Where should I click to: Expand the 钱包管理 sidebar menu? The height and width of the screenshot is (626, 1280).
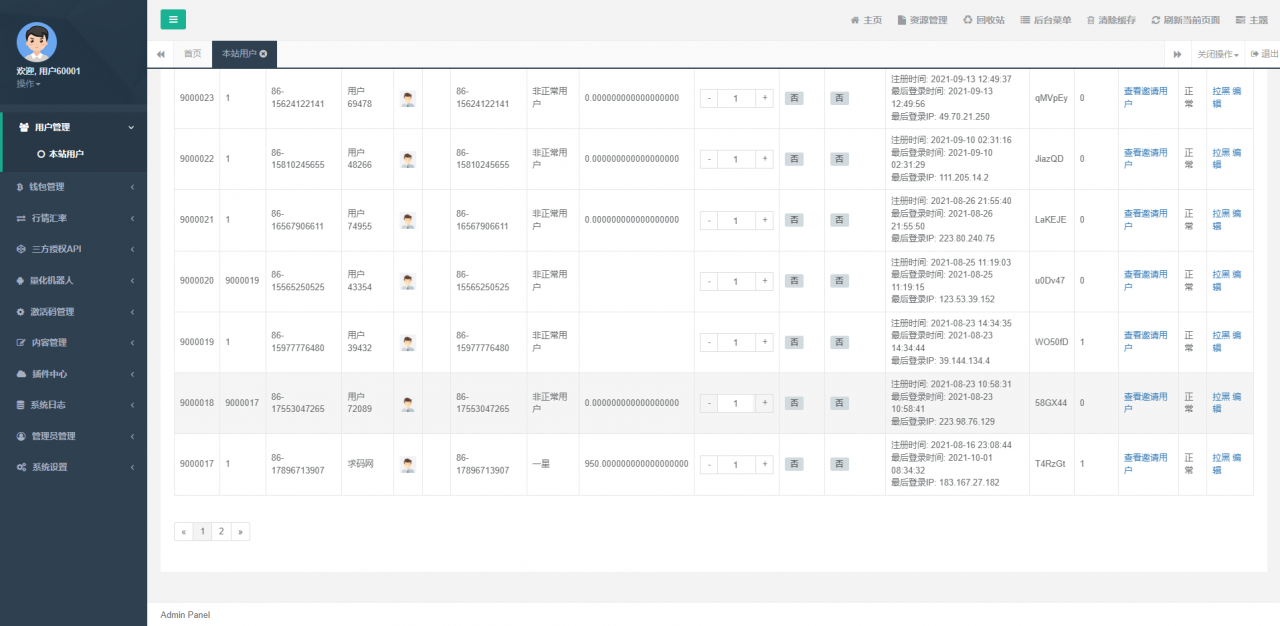pos(74,187)
